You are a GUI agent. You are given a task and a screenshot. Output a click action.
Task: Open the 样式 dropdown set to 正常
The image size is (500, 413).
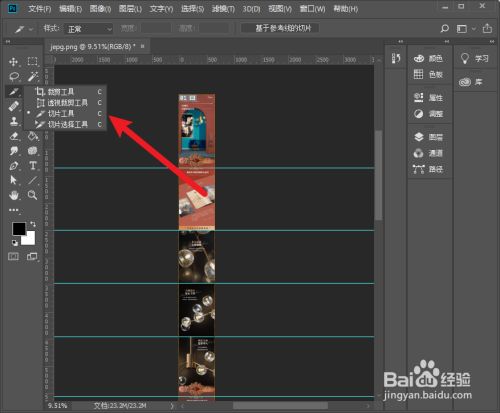[x=89, y=29]
